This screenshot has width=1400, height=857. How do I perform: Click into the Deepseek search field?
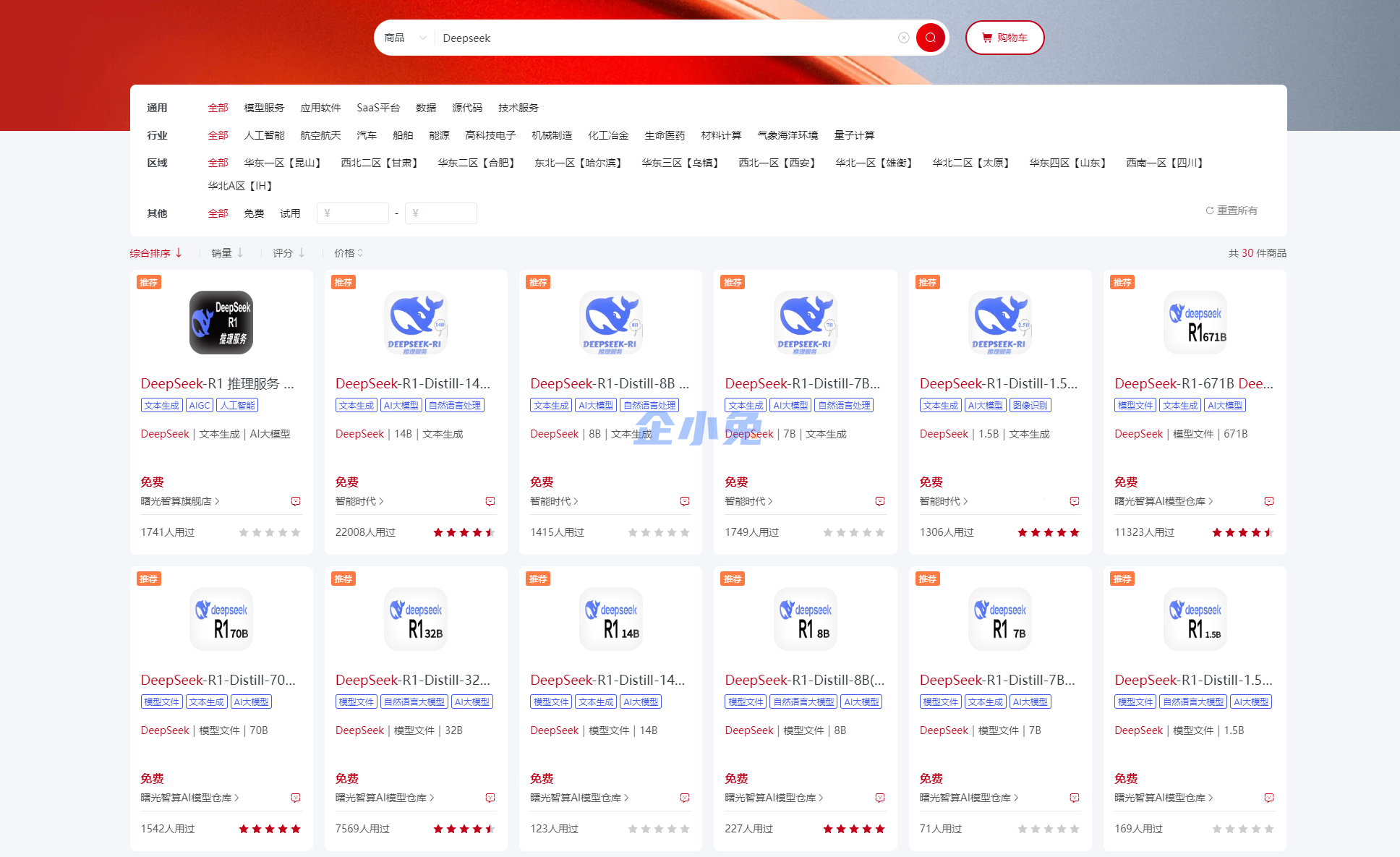[x=665, y=38]
